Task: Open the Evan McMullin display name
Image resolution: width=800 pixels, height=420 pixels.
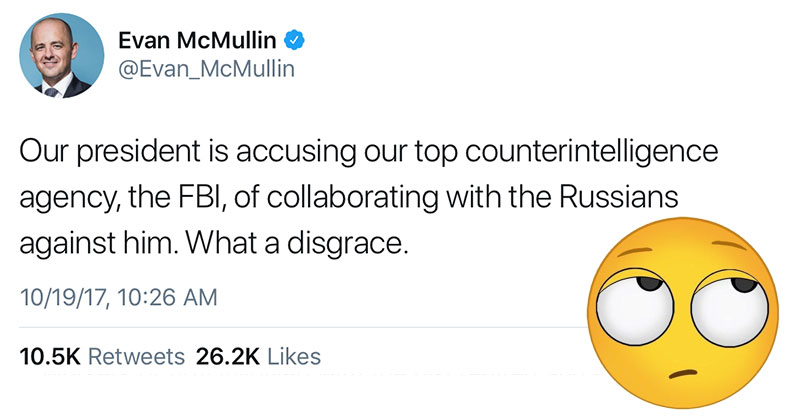Action: pos(201,42)
